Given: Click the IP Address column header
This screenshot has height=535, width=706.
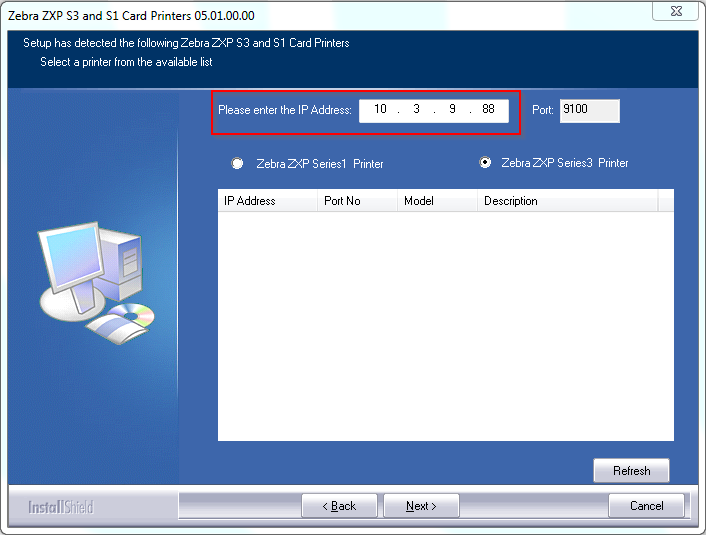Looking at the screenshot, I should coord(267,201).
